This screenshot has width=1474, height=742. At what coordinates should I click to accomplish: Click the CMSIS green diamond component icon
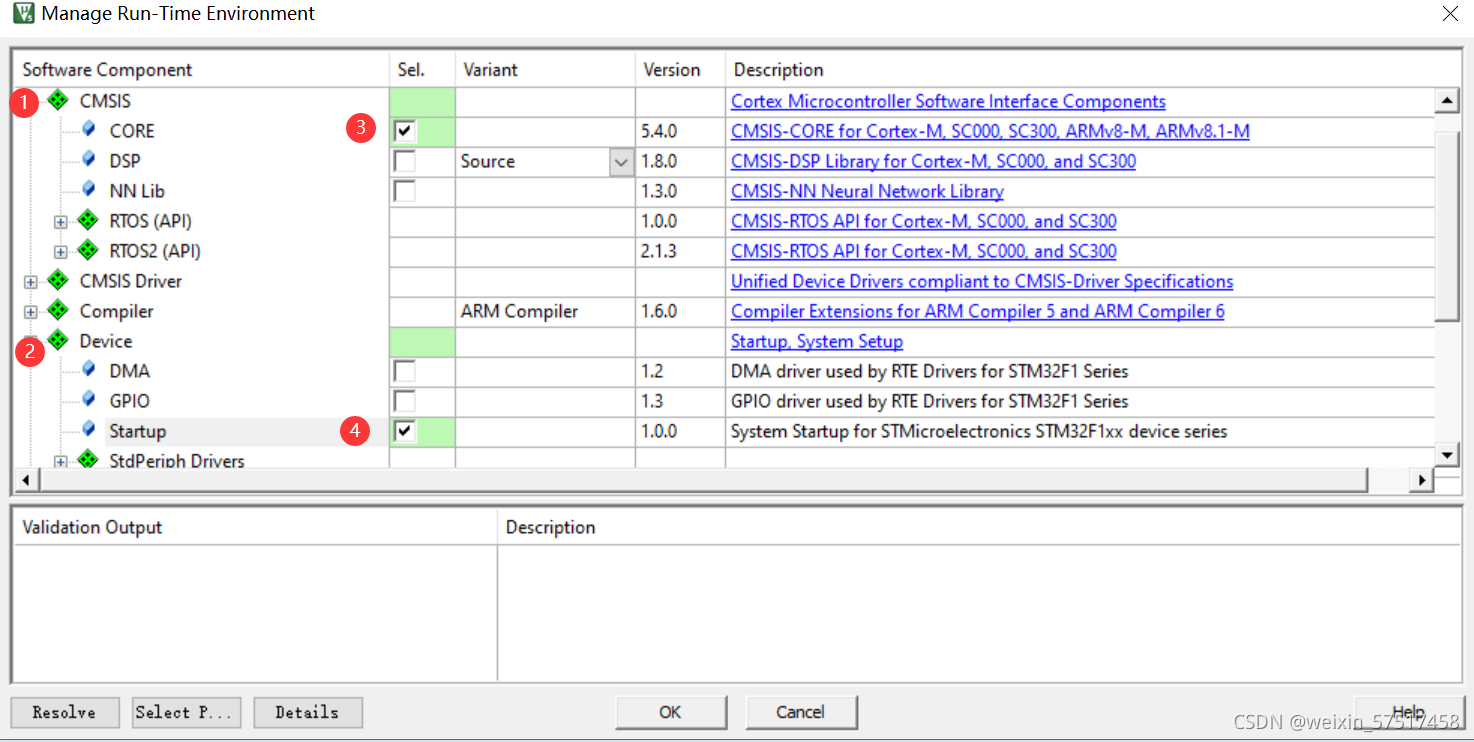click(58, 100)
